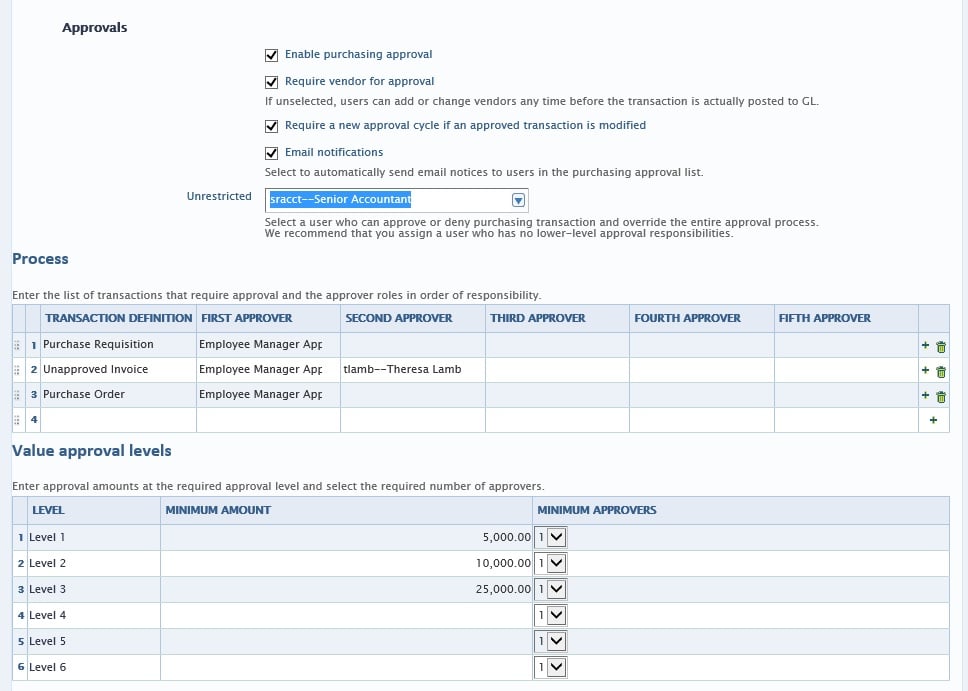Click the drag handle of Unapproved Invoice row
Screen dimensions: 968x691
17,370
